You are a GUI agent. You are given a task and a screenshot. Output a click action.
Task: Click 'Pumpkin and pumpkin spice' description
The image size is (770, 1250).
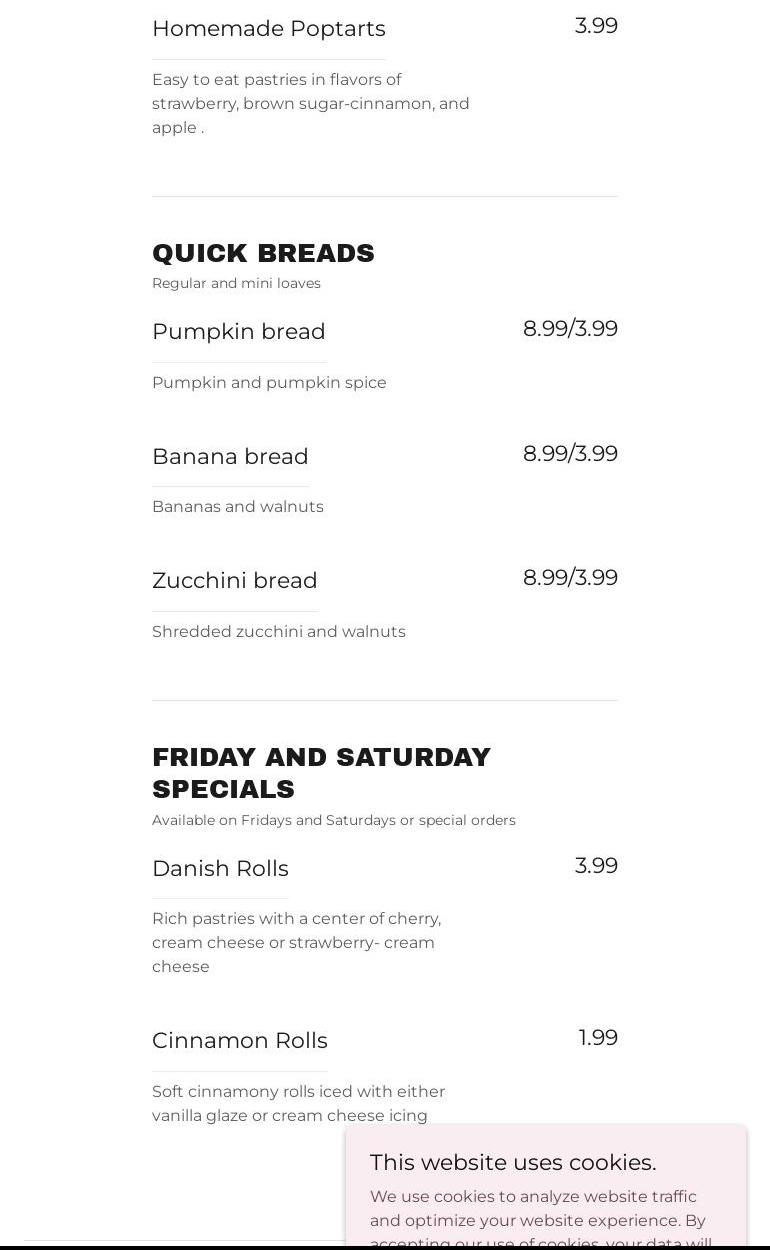pyautogui.click(x=269, y=382)
